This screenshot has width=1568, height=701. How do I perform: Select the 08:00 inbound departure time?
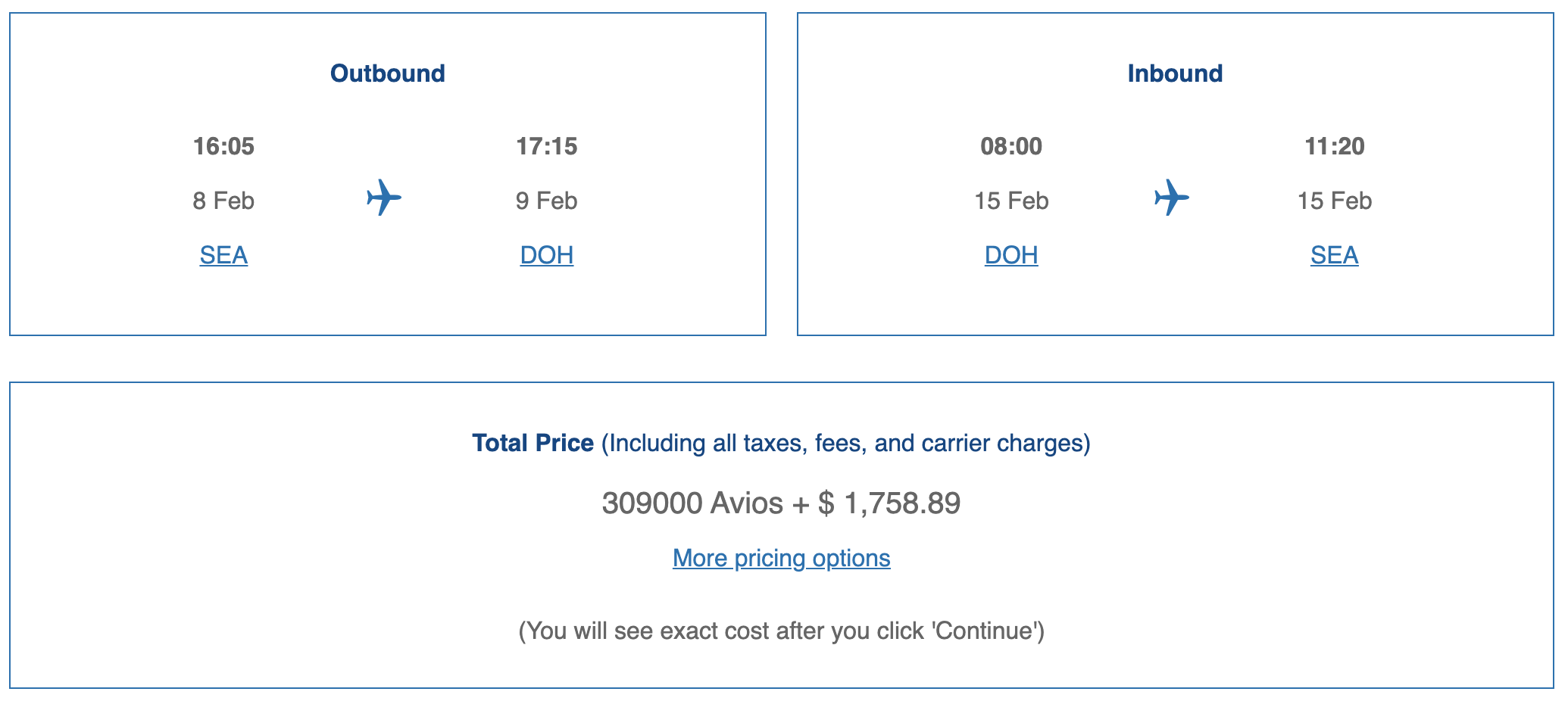[1010, 146]
